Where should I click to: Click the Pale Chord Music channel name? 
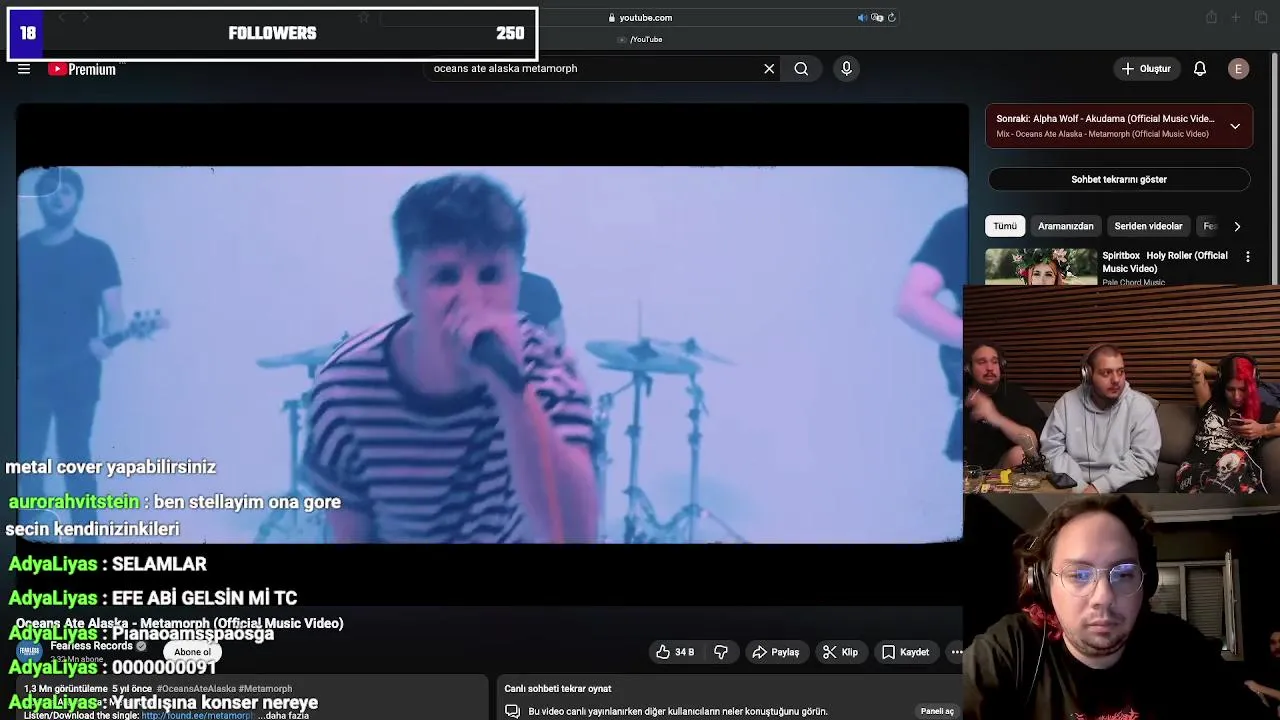(1133, 282)
